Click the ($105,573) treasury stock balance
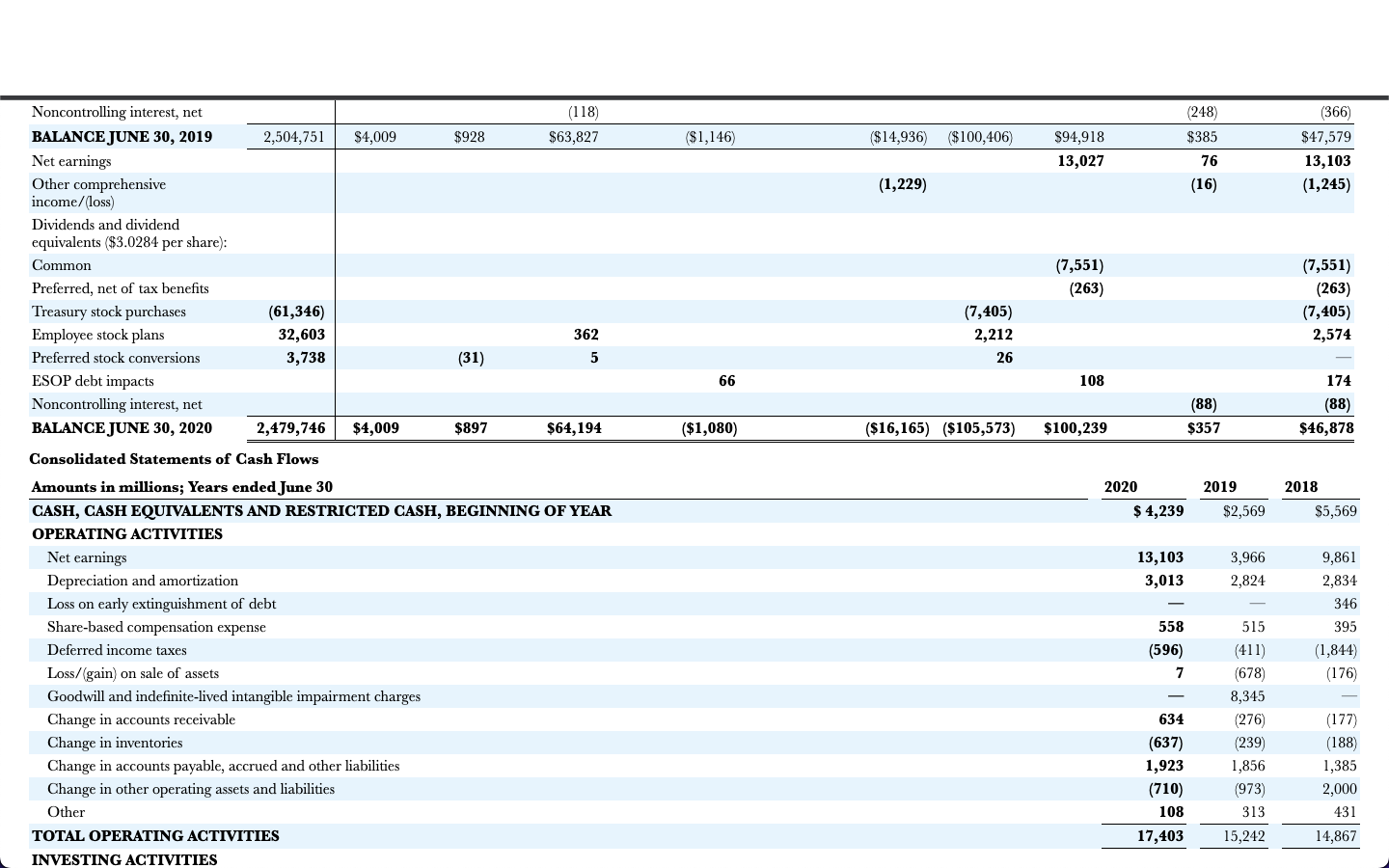This screenshot has height=868, width=1389. pos(978,428)
